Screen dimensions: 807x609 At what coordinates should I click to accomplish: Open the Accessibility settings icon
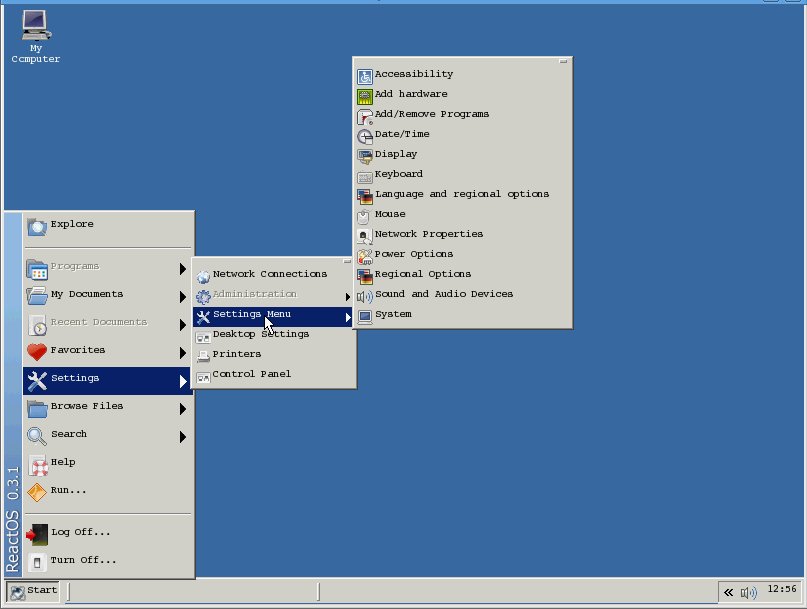coord(365,74)
